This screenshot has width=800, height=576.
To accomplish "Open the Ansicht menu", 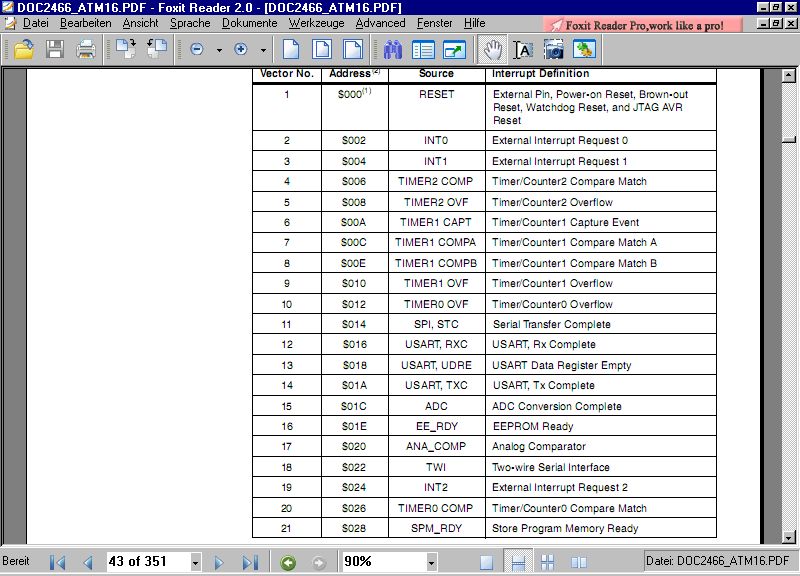I will coord(140,23).
